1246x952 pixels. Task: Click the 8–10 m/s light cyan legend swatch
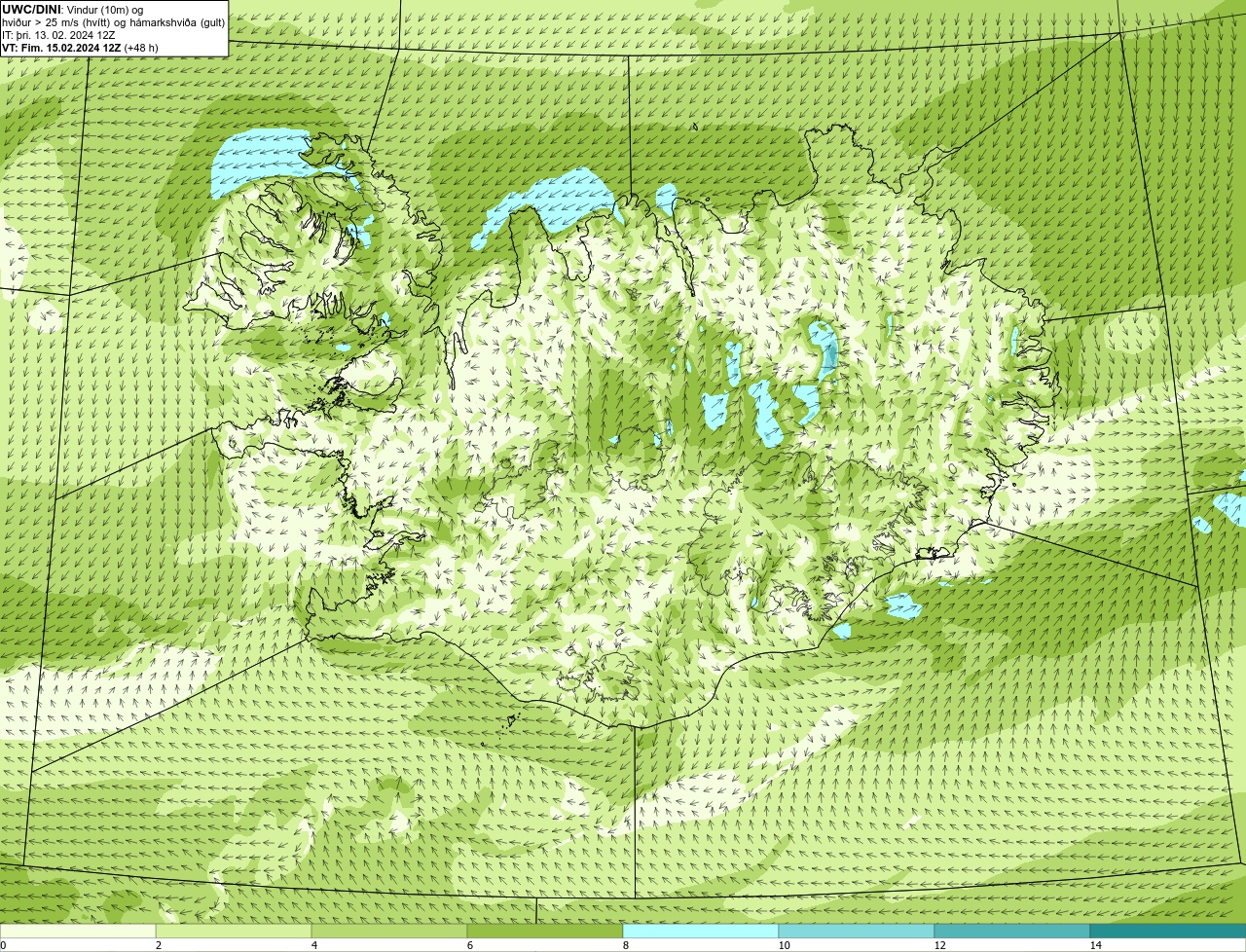[701, 931]
